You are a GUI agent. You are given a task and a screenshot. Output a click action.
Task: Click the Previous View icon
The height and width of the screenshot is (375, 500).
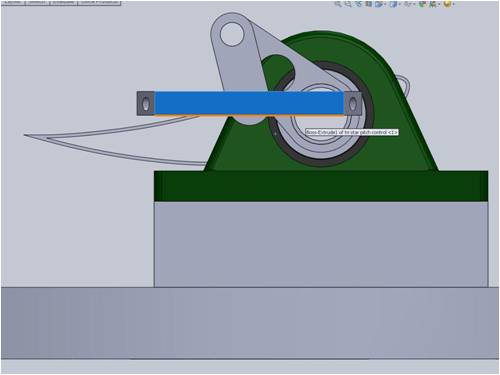click(x=358, y=4)
